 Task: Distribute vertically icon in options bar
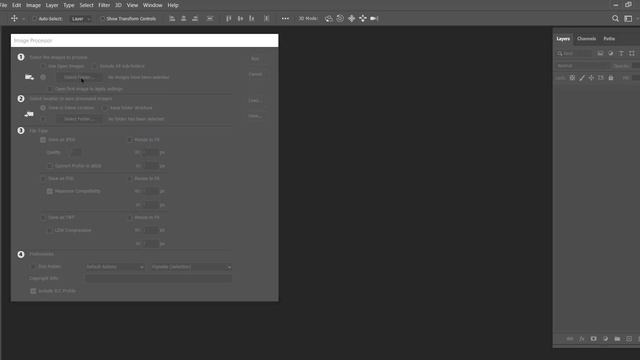click(267, 18)
